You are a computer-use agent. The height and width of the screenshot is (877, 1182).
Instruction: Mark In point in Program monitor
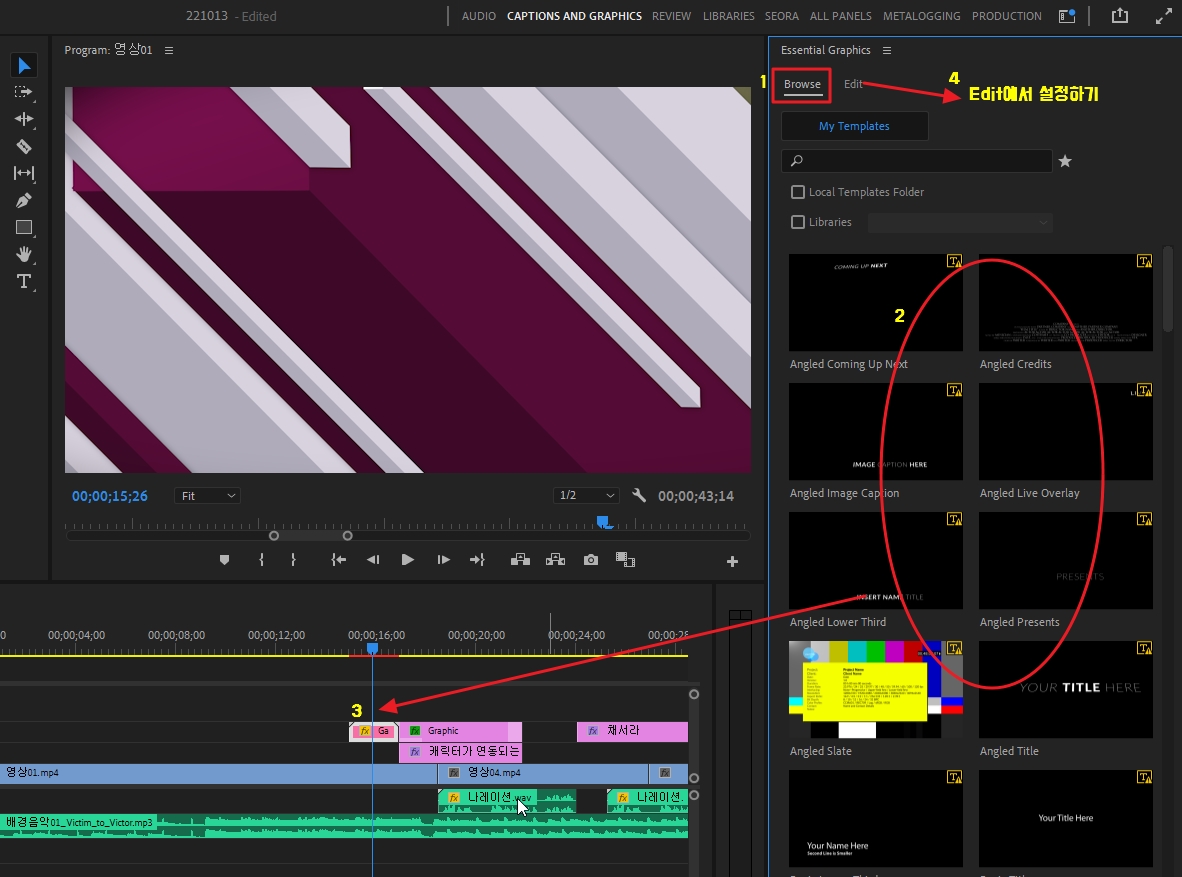coord(262,560)
